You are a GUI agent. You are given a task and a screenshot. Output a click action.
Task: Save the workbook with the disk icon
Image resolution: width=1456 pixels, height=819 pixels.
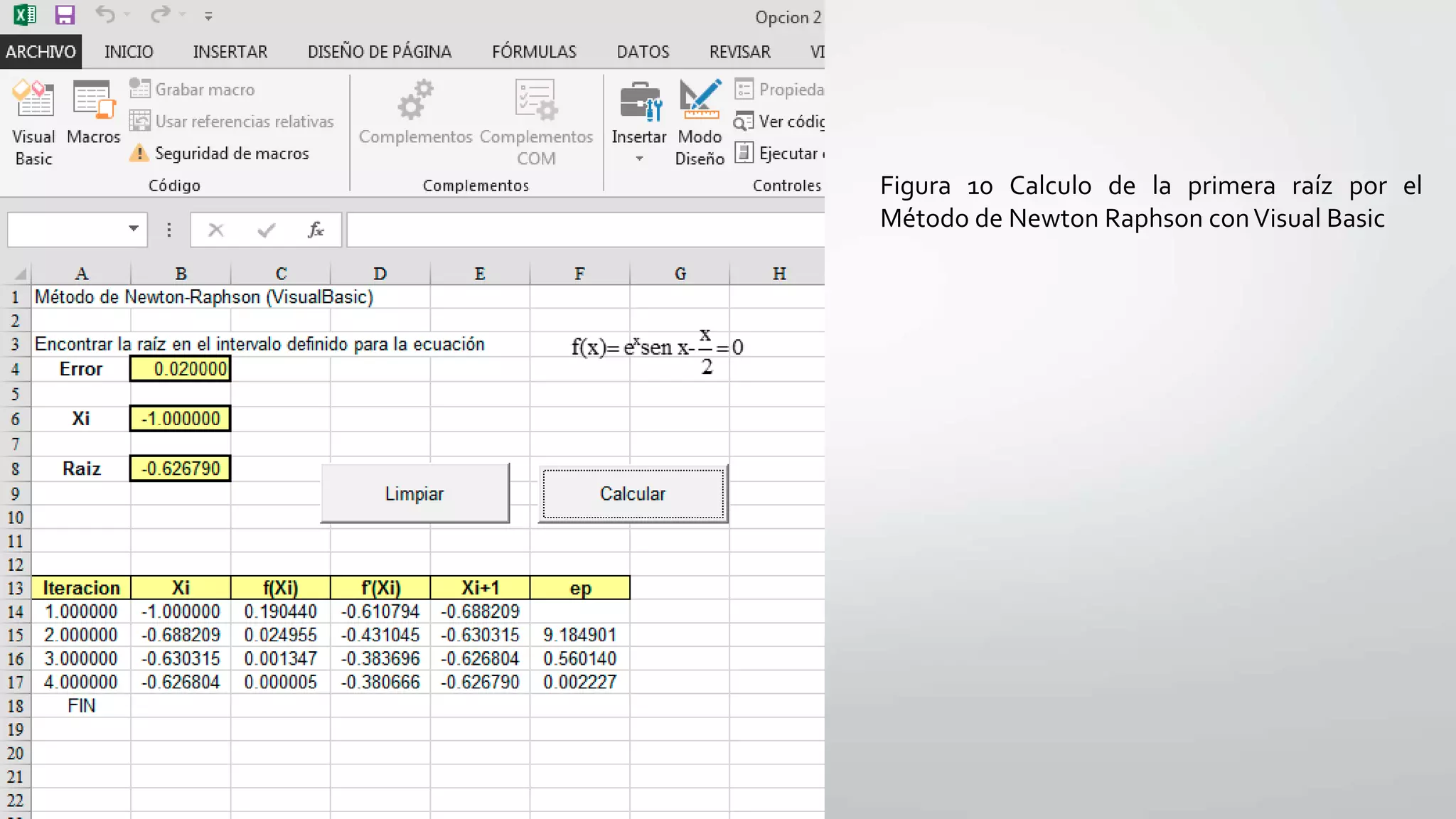tap(65, 15)
